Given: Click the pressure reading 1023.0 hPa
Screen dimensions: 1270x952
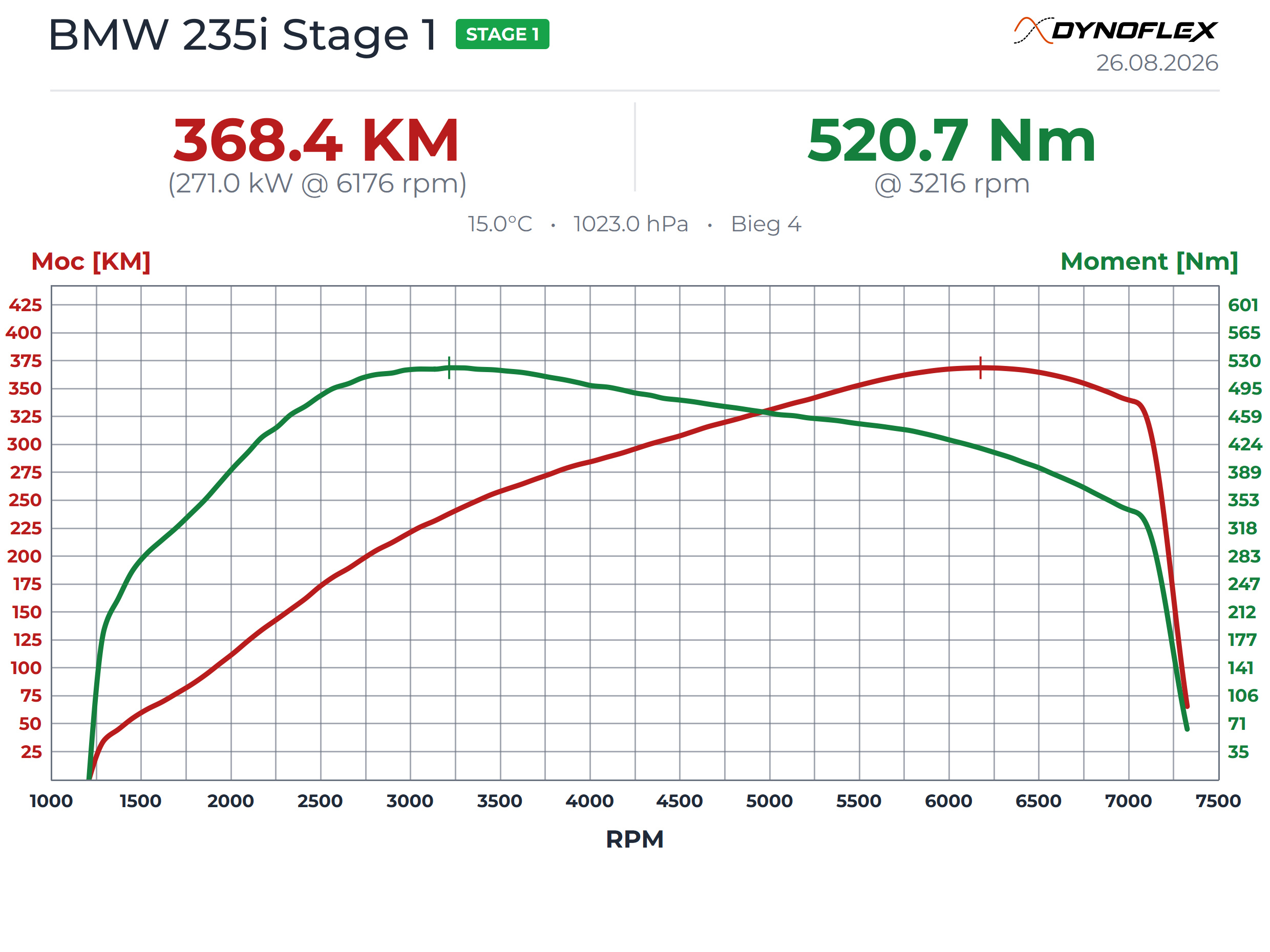Looking at the screenshot, I should pos(630,224).
